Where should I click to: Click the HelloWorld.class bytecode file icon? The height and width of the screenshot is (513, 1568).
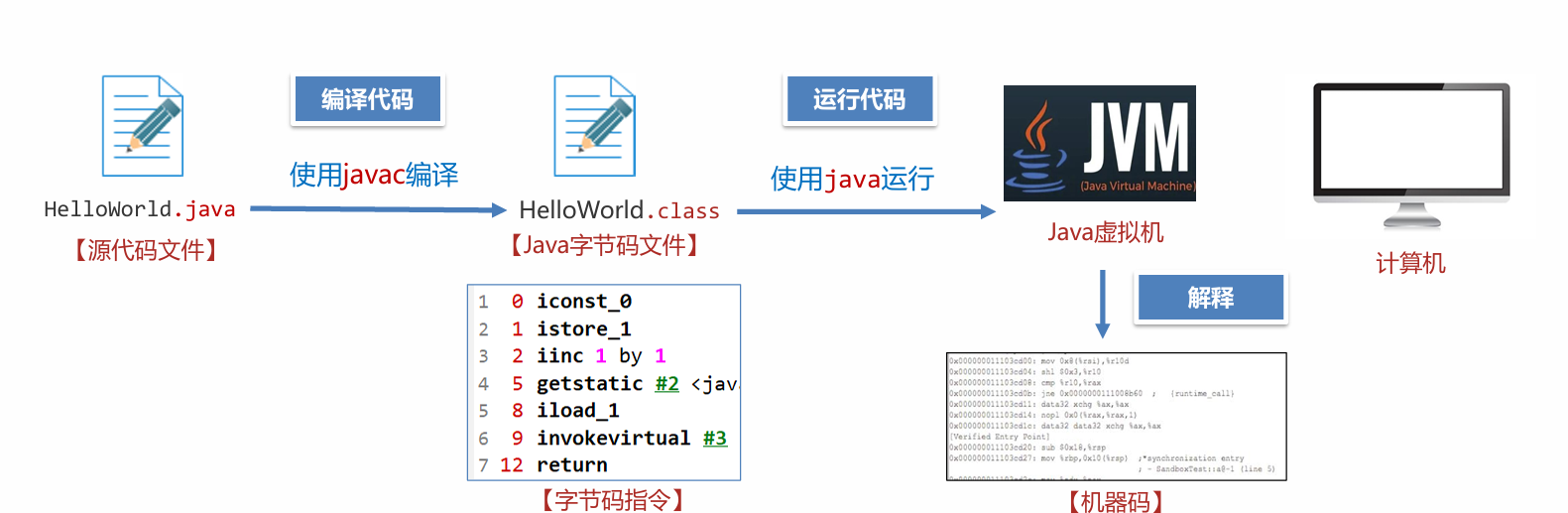tap(594, 126)
